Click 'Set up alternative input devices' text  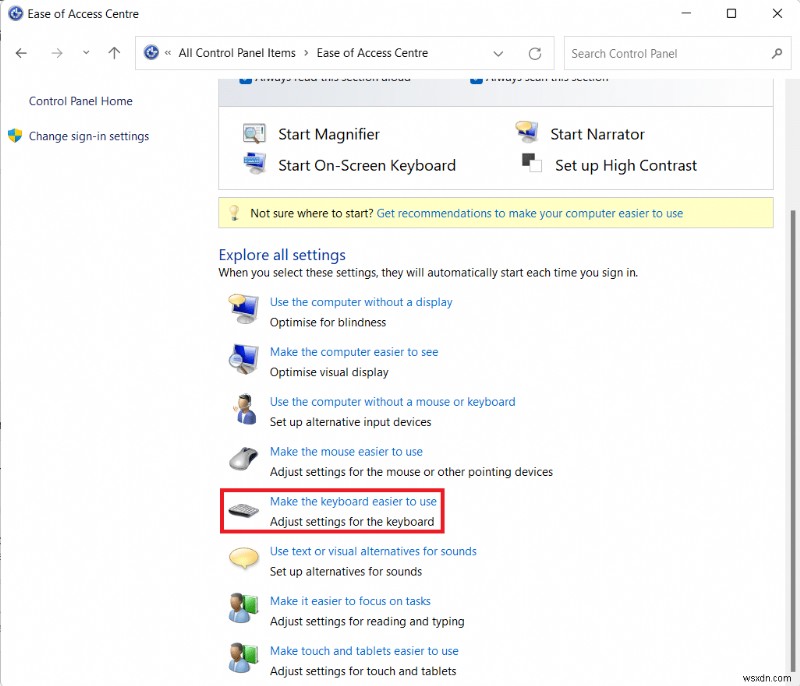click(x=350, y=422)
